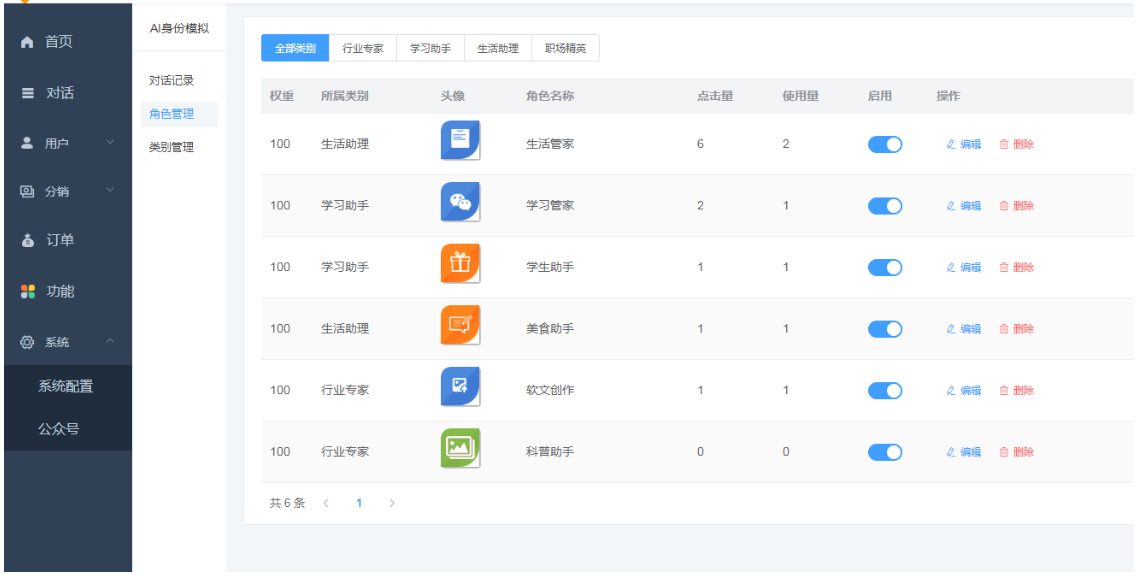Viewport: 1142px width, 576px height.
Task: Open 类别管理 submenu item
Action: click(172, 147)
